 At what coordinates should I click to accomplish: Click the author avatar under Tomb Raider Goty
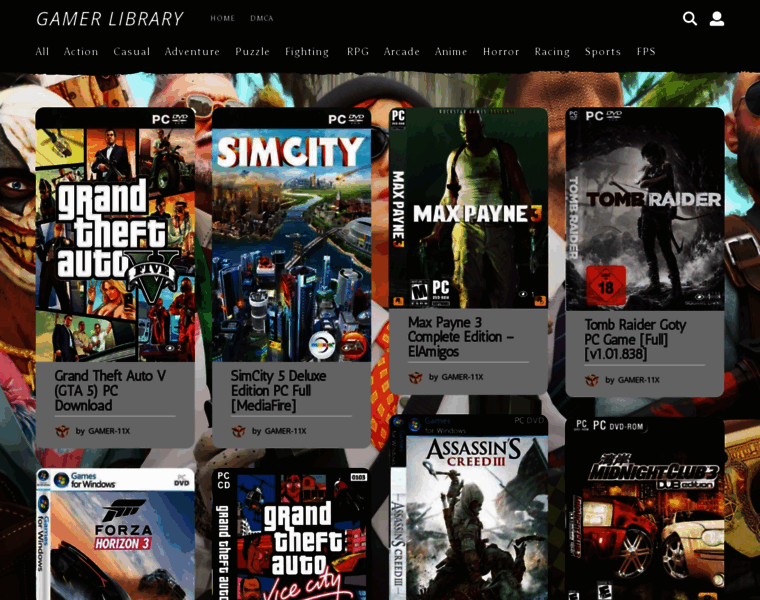point(592,380)
